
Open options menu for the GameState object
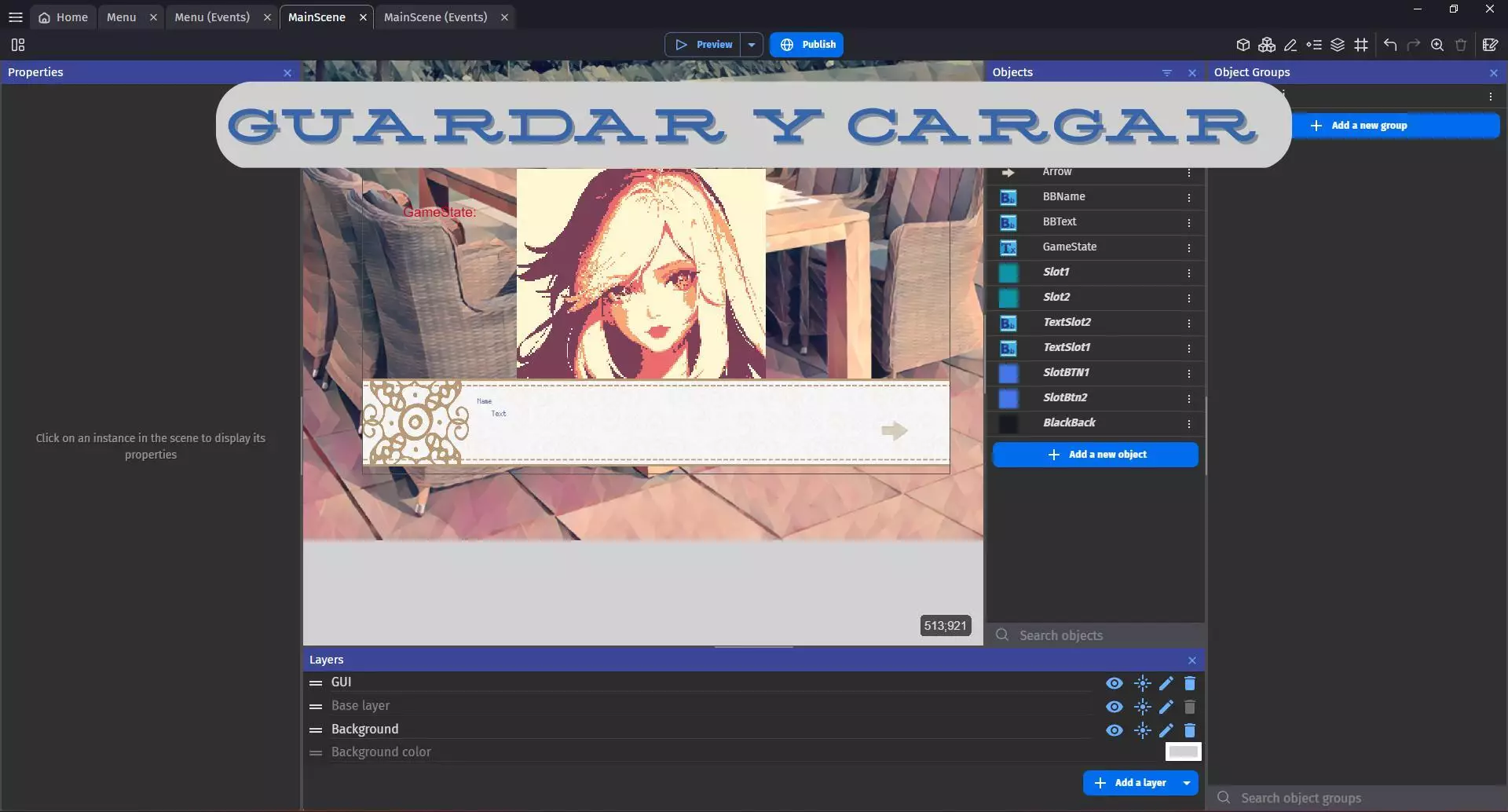(1189, 247)
